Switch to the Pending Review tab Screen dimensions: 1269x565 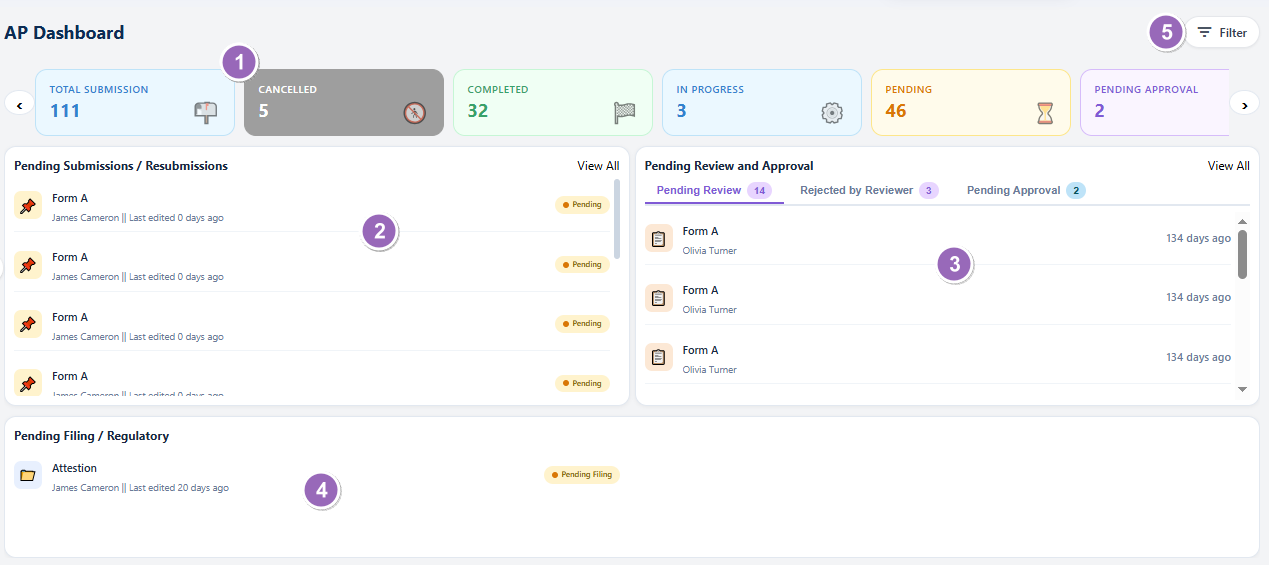[x=714, y=190]
